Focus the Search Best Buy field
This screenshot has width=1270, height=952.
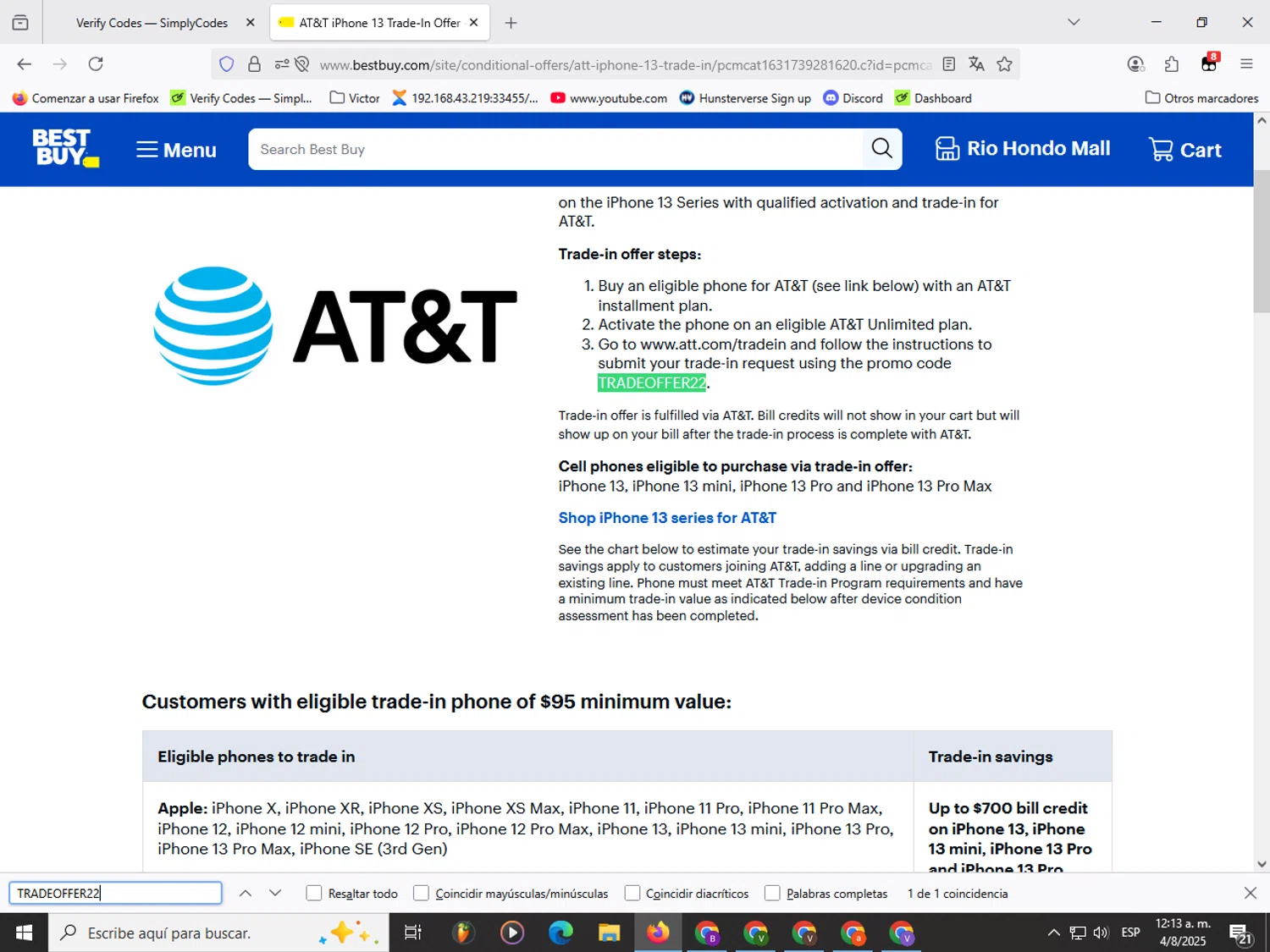pos(555,149)
